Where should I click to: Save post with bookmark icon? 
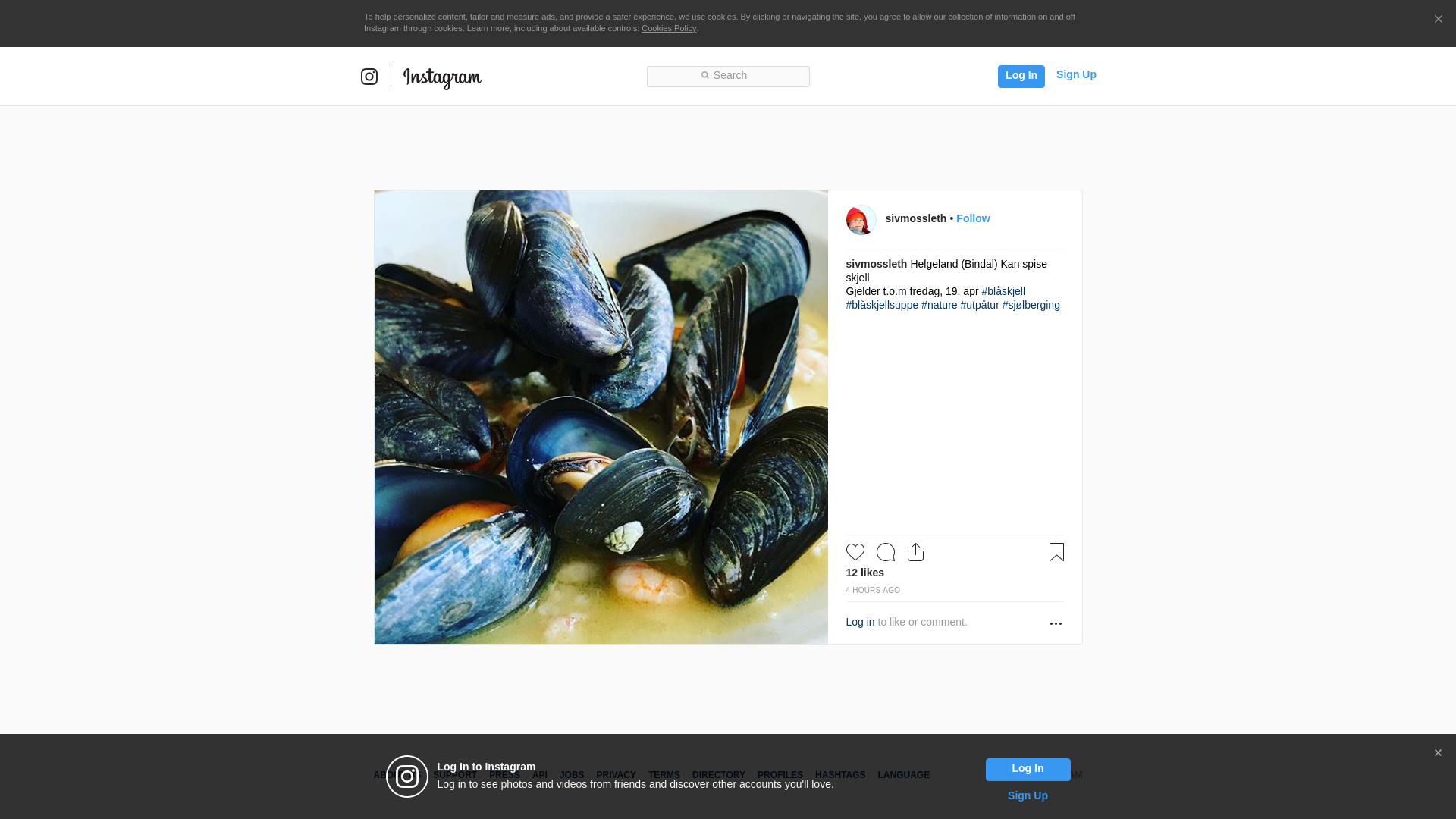coord(1056,552)
